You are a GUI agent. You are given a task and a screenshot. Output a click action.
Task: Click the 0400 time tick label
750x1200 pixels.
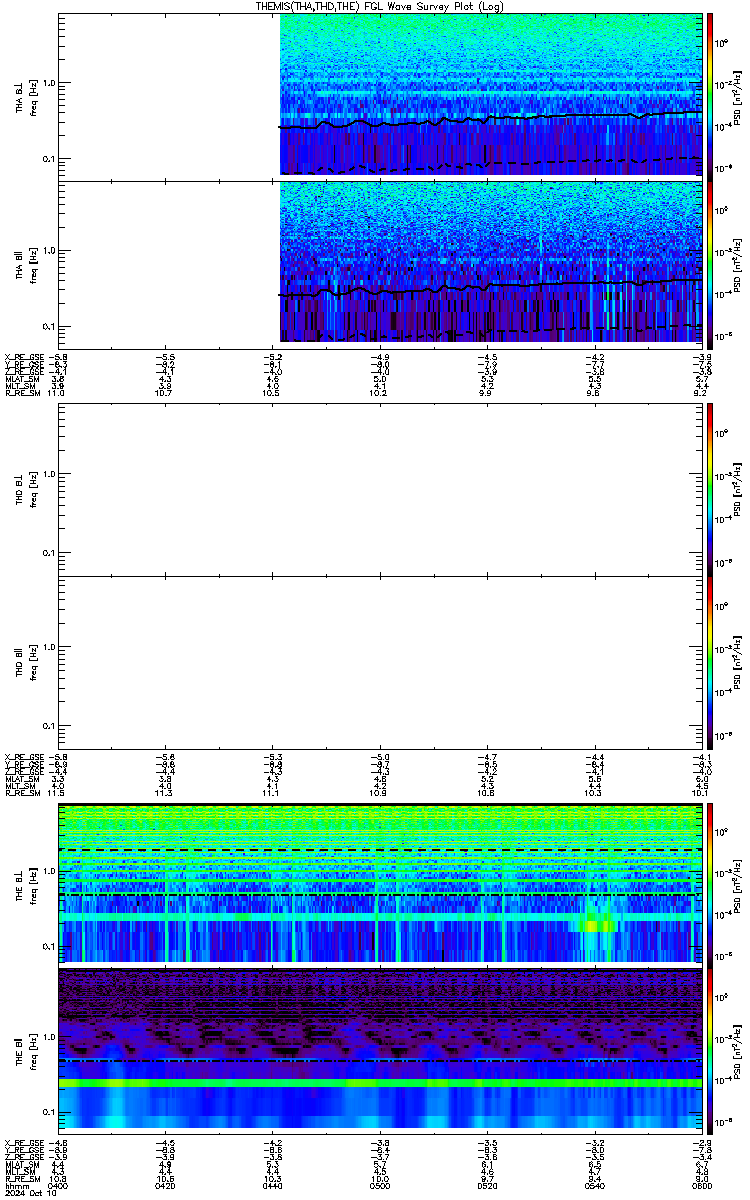click(59, 1185)
